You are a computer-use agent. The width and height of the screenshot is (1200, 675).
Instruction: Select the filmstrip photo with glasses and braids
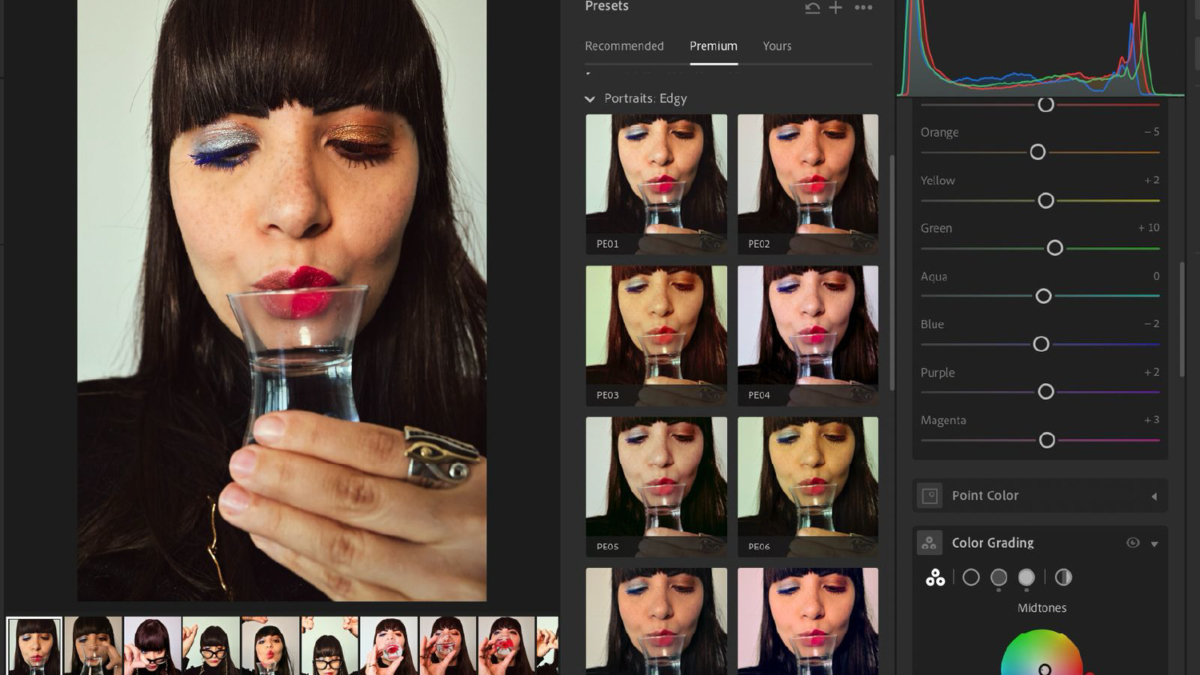click(x=211, y=645)
